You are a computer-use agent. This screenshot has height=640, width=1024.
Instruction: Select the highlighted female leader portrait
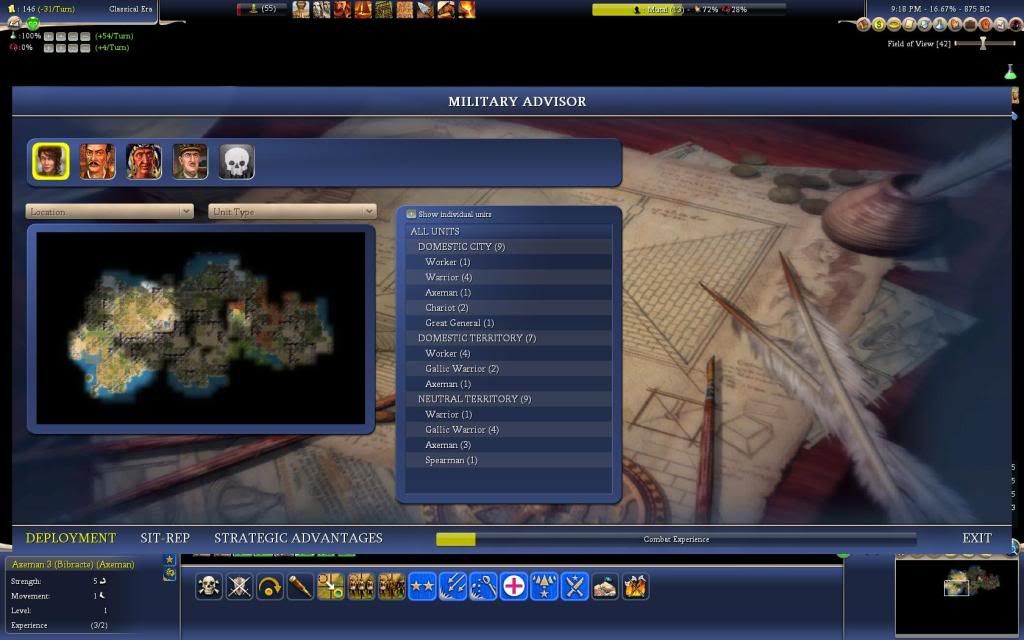51,161
